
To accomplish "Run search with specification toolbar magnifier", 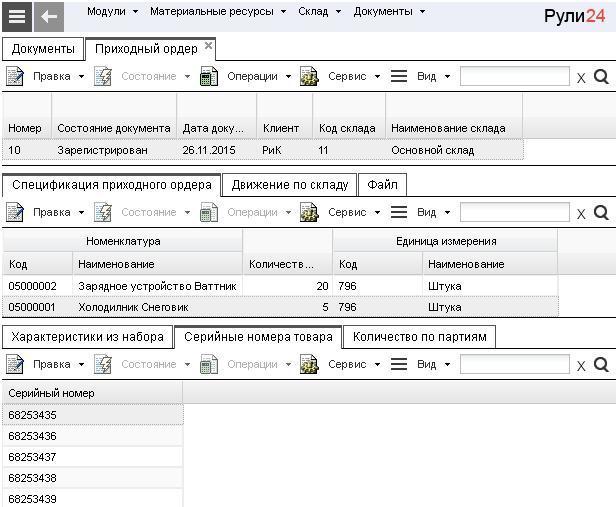I will [x=601, y=213].
